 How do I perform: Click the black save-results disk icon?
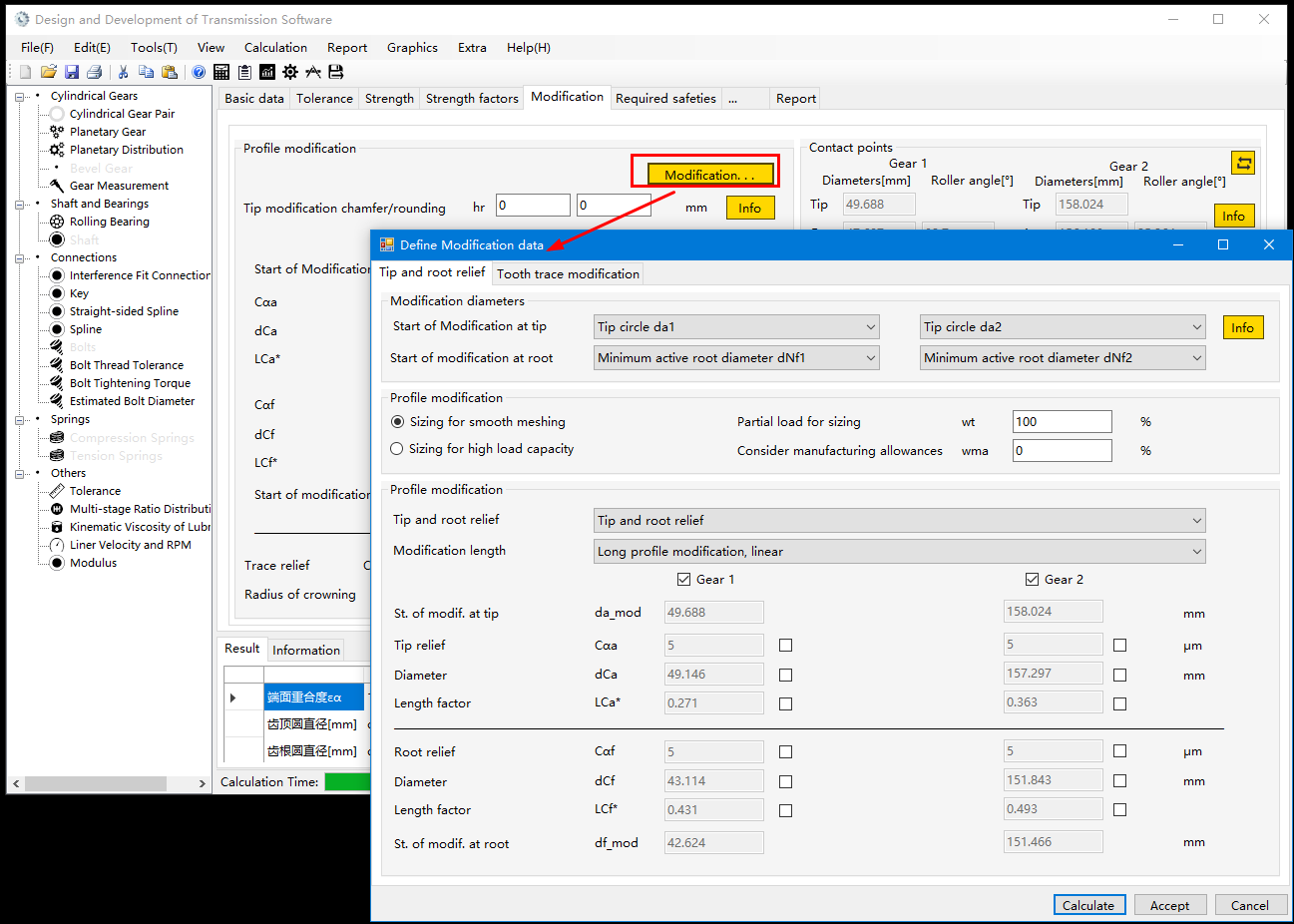click(x=336, y=72)
